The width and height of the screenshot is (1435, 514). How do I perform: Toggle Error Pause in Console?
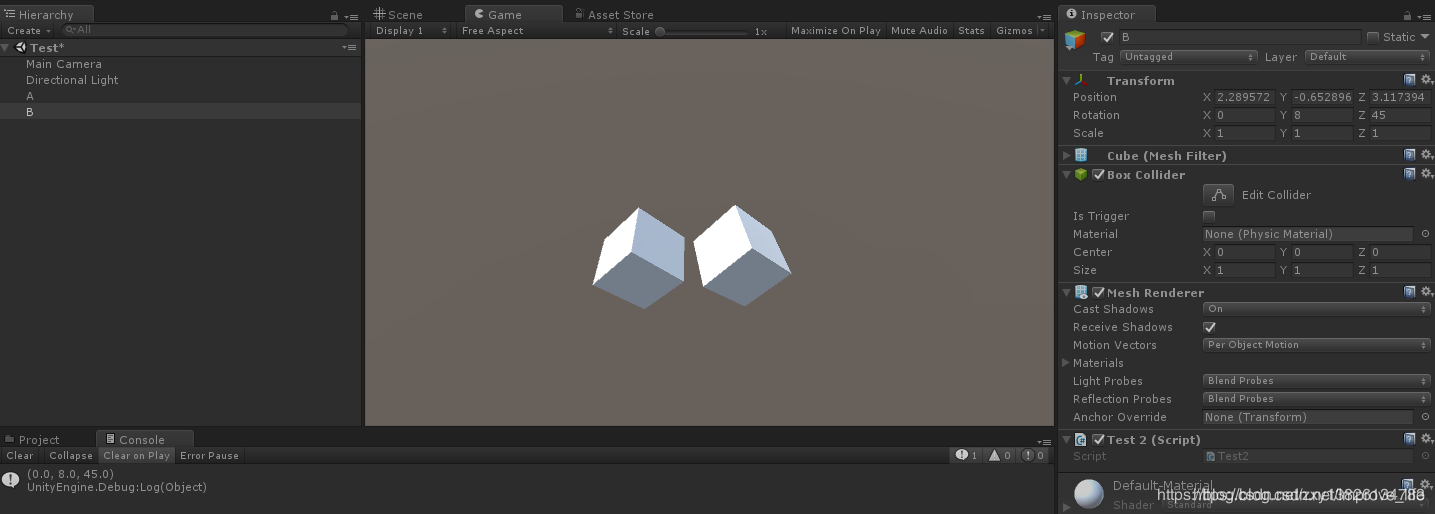(210, 455)
